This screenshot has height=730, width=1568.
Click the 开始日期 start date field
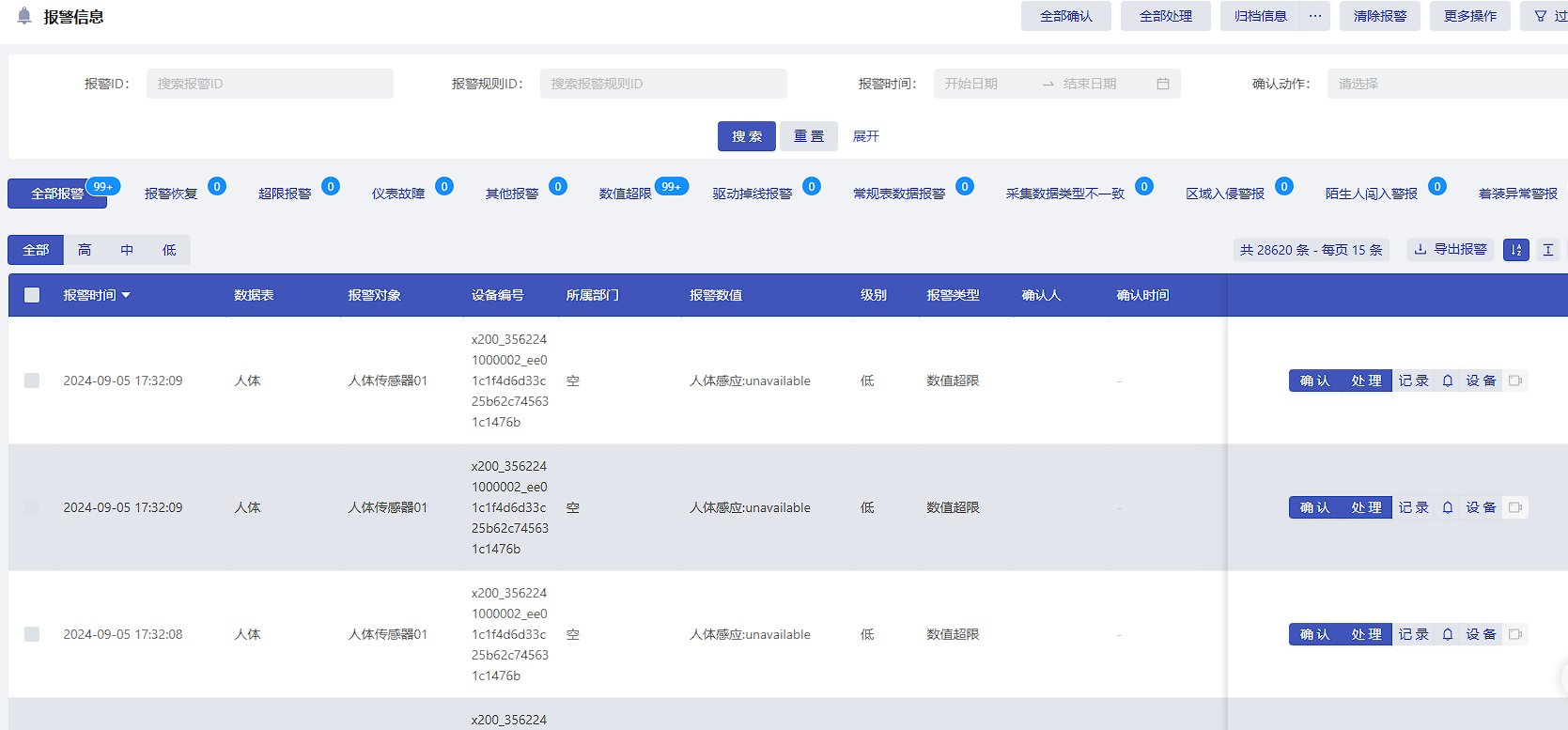click(x=986, y=84)
